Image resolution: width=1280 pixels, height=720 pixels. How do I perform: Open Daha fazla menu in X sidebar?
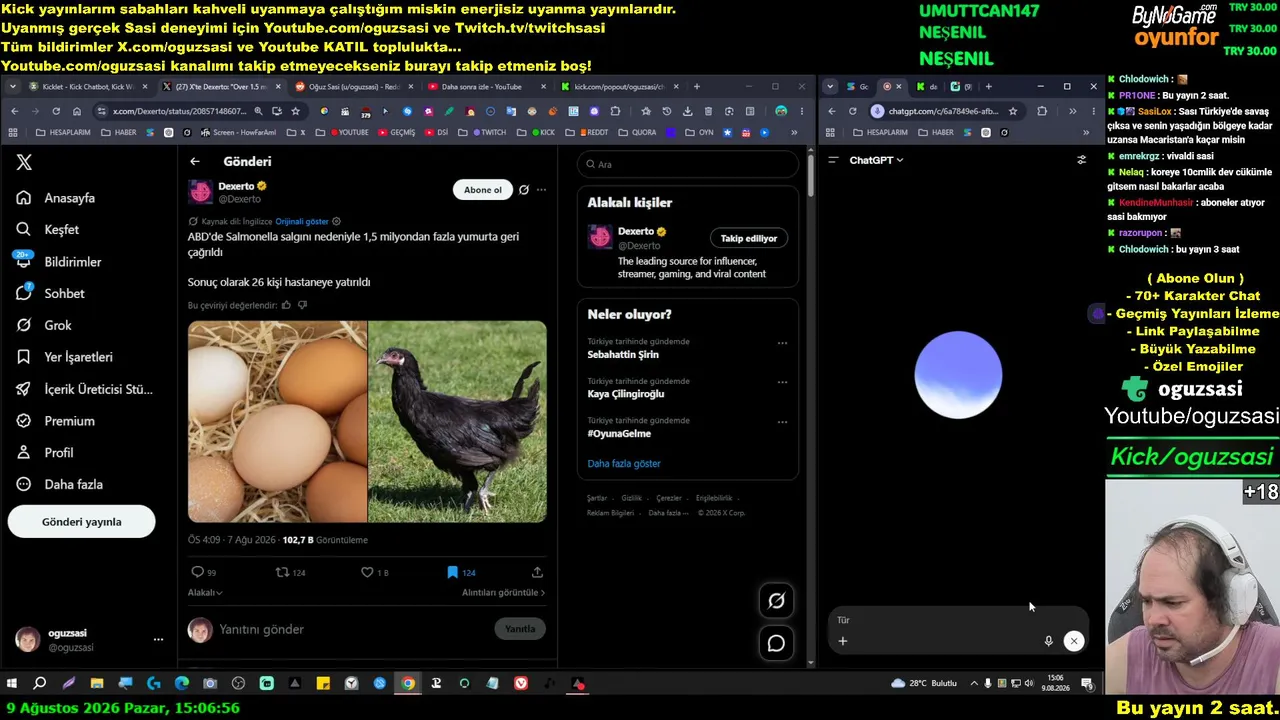59,485
